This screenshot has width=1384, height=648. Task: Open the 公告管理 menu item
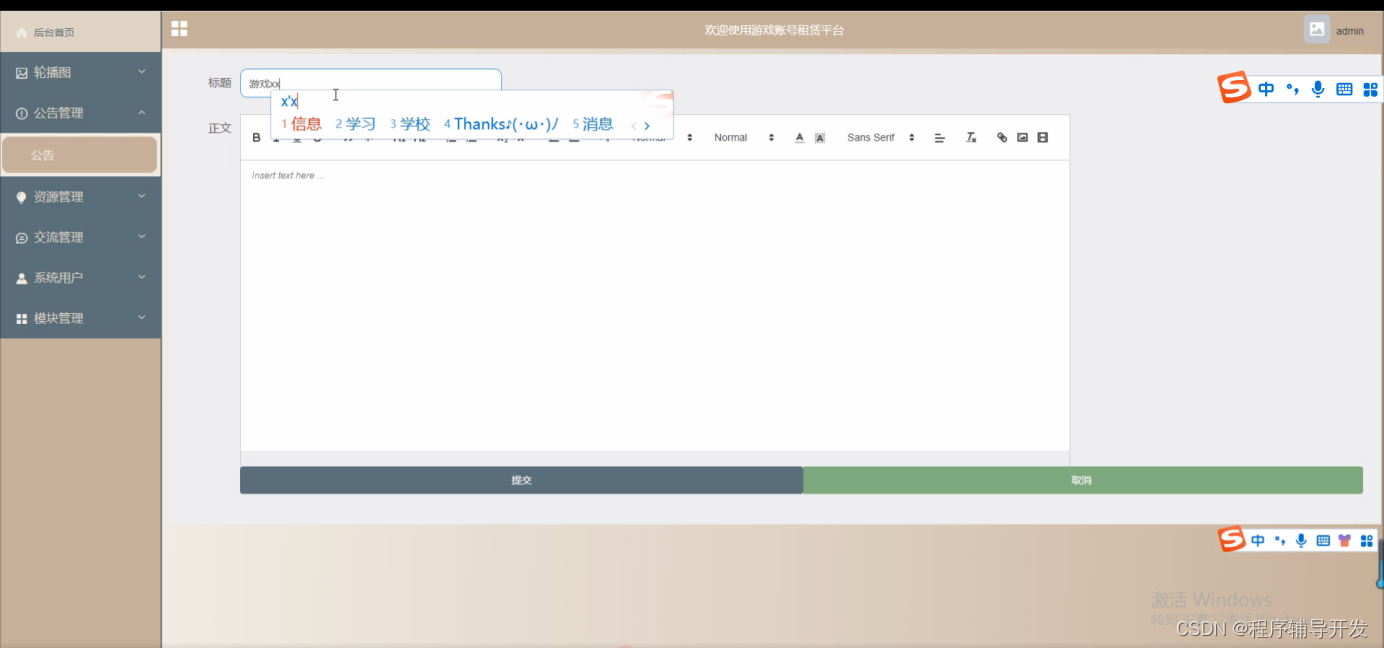[x=80, y=113]
